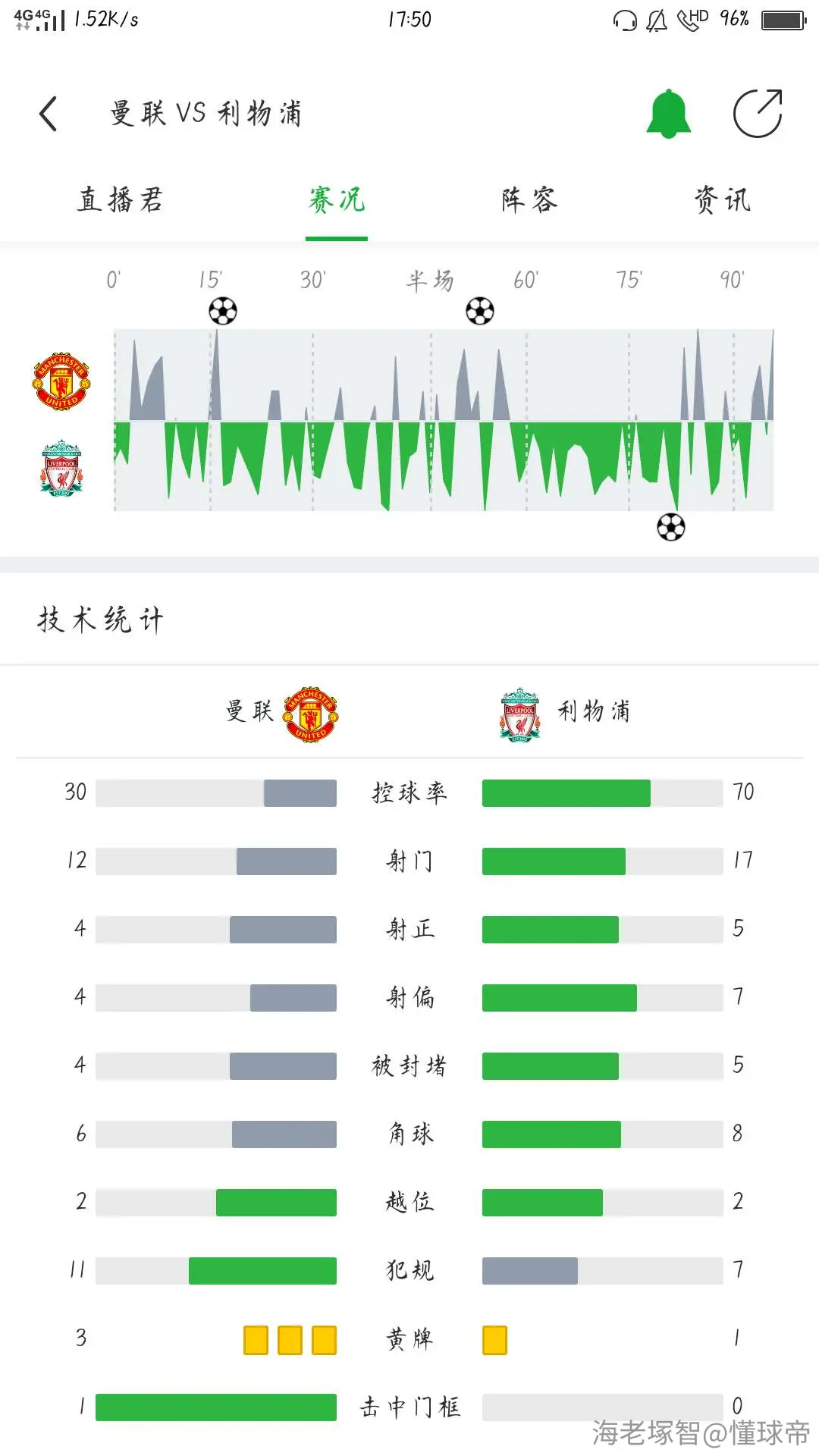Screen dimensions: 819x1456
Task: Click the 击中门框 green bar for 曼联
Action: [x=216, y=1407]
